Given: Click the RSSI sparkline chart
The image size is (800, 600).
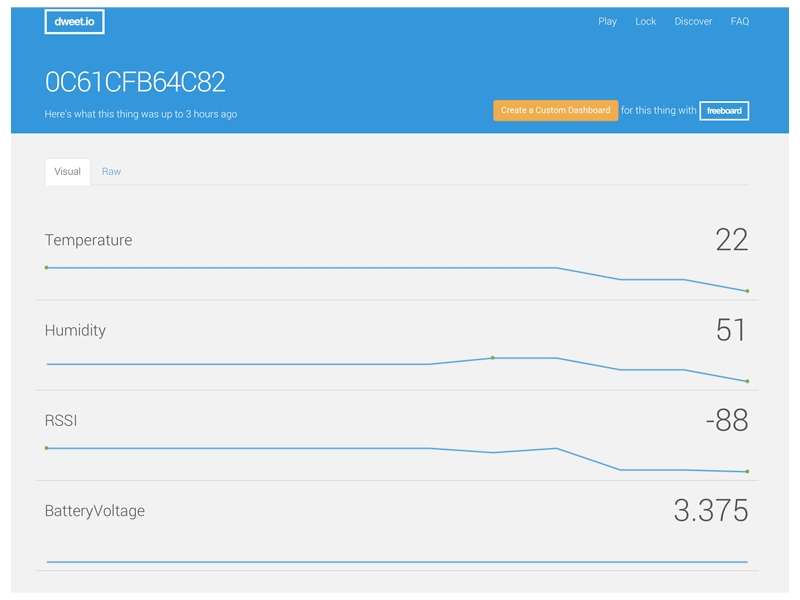Looking at the screenshot, I should (x=397, y=460).
